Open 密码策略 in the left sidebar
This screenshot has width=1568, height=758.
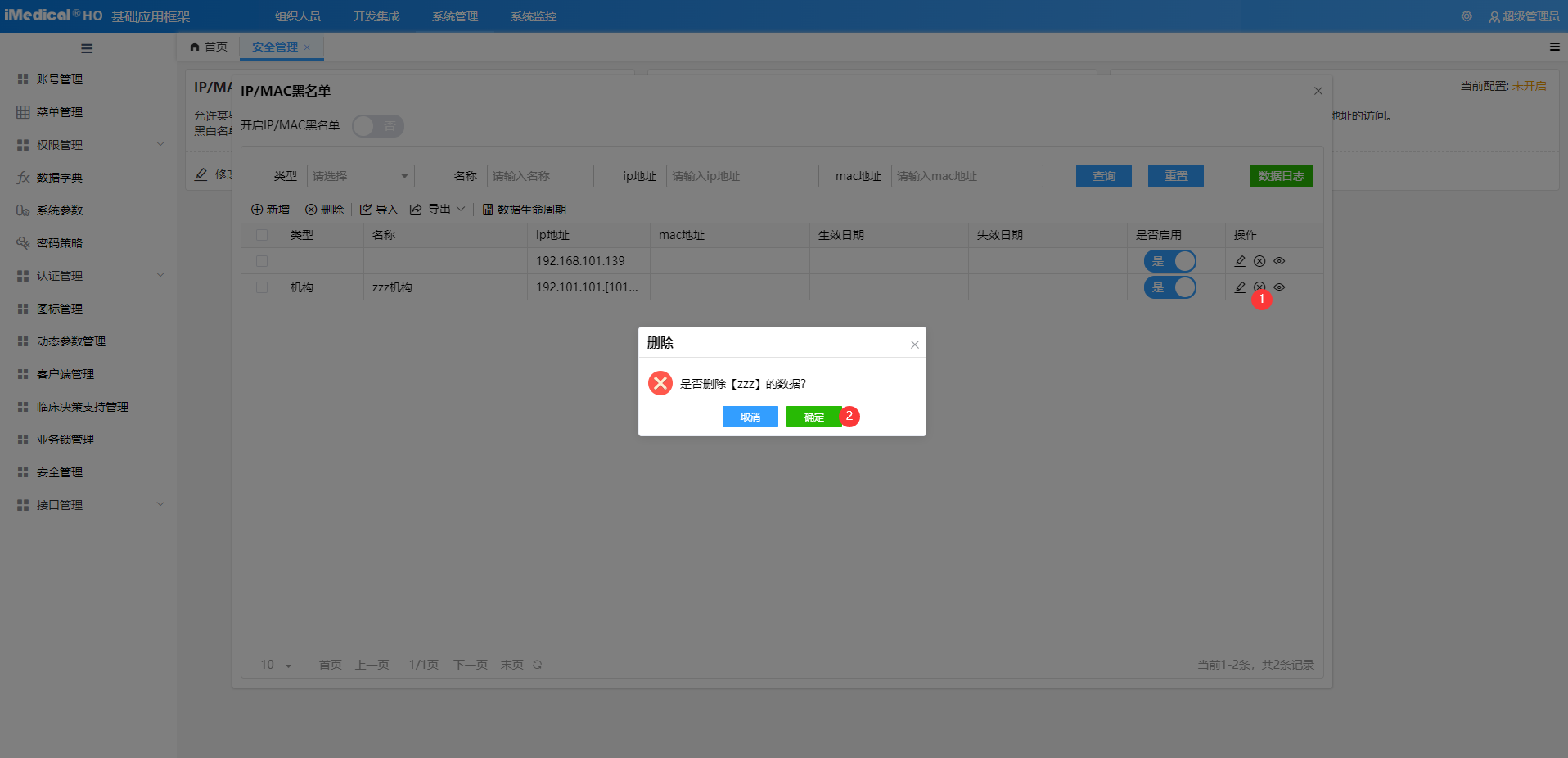point(60,243)
